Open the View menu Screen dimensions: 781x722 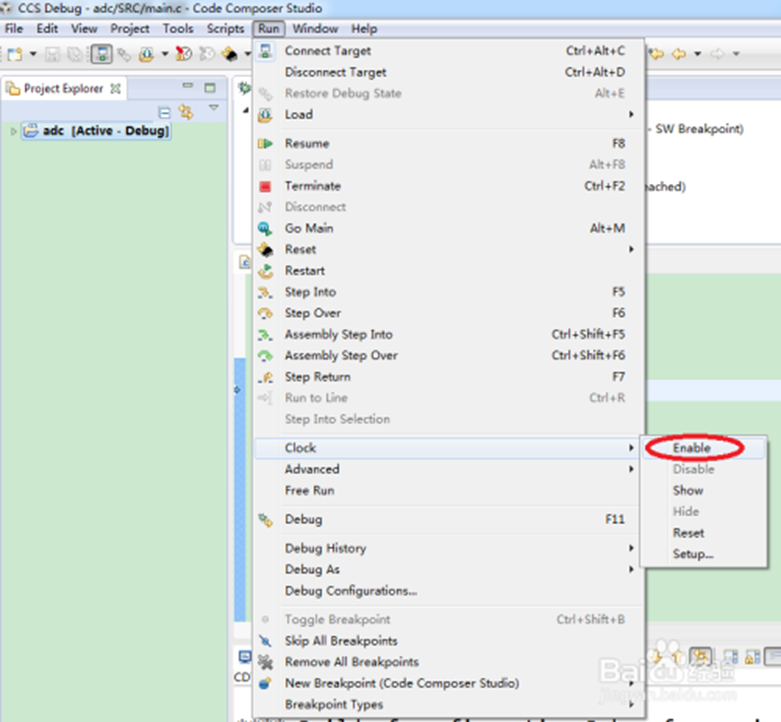point(84,29)
